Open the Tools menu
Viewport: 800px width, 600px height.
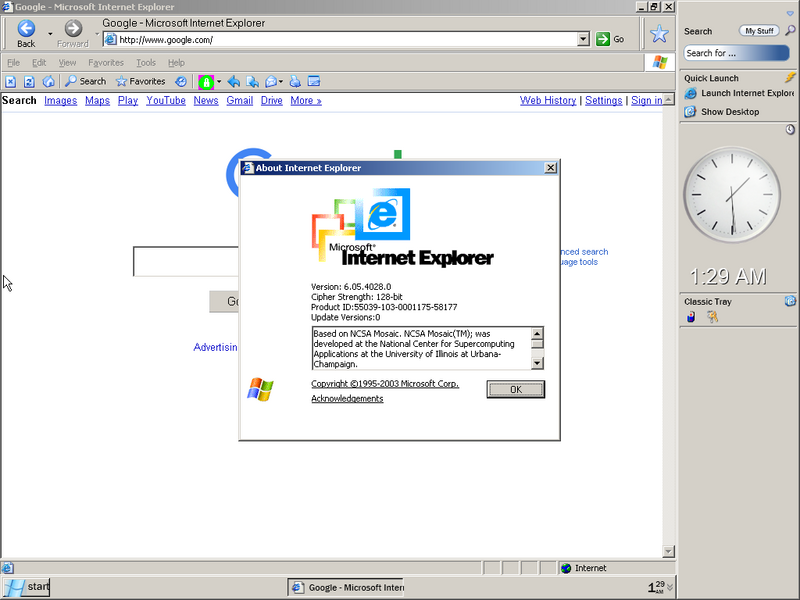pos(145,63)
